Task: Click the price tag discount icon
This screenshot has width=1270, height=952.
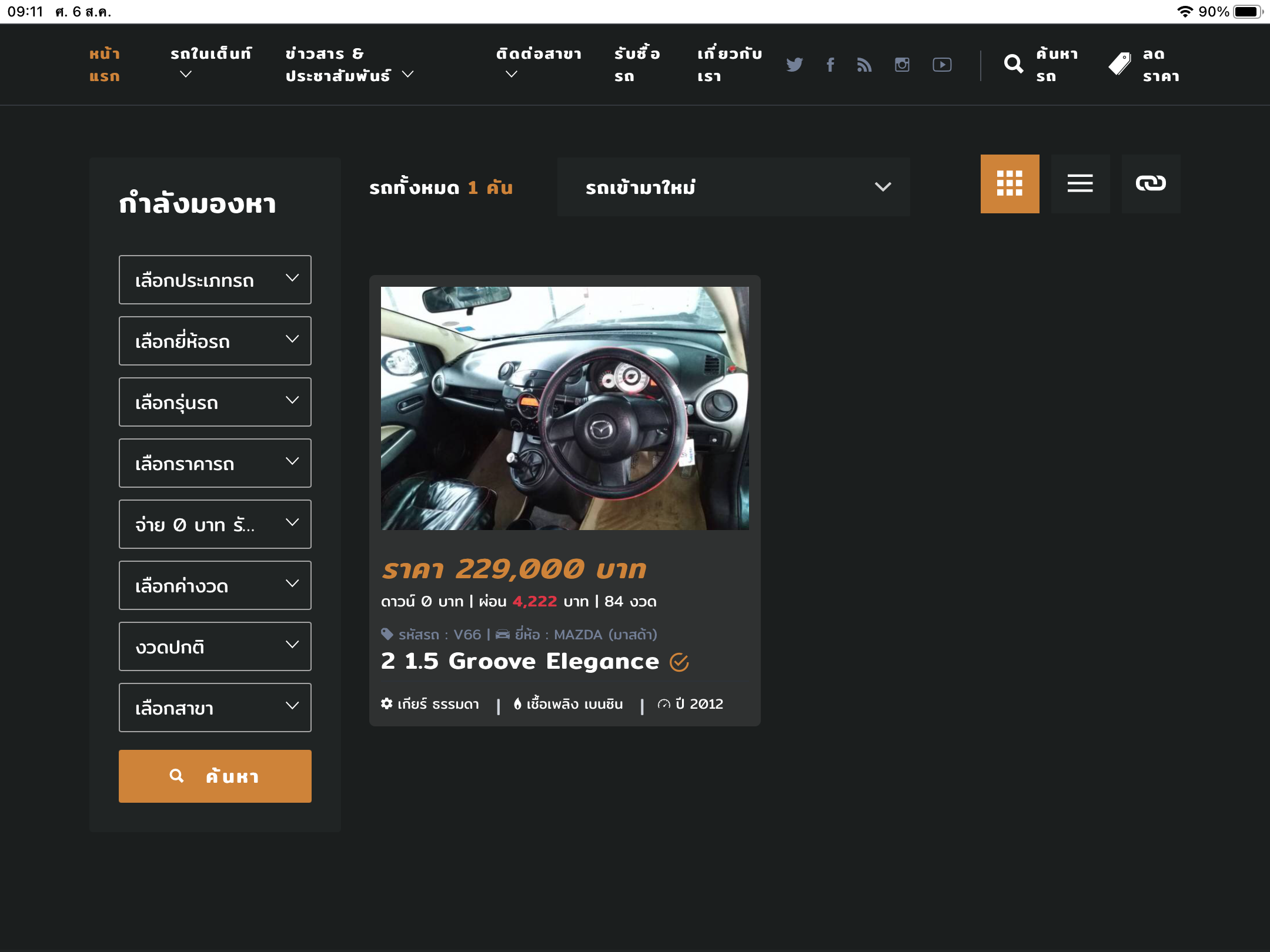Action: coord(1119,64)
